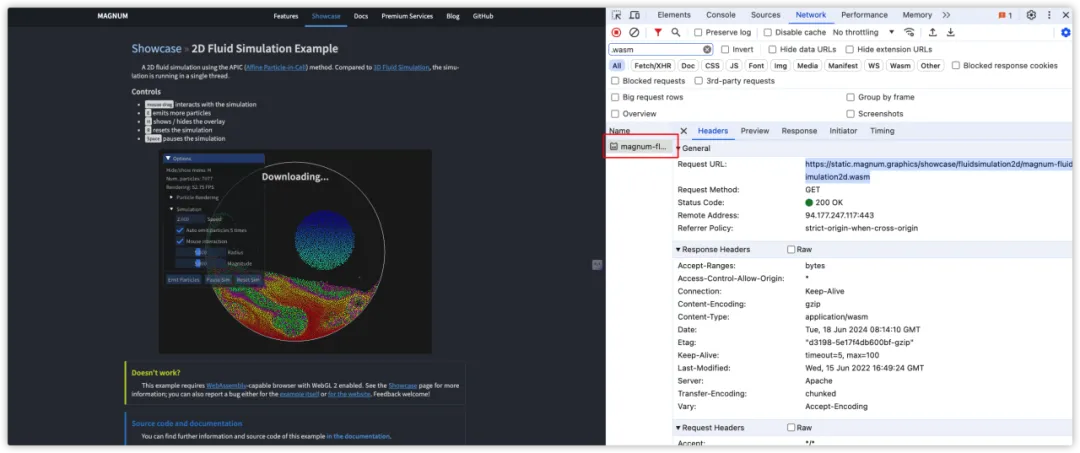
Task: Tick the Invert filter checkbox
Action: [x=725, y=50]
